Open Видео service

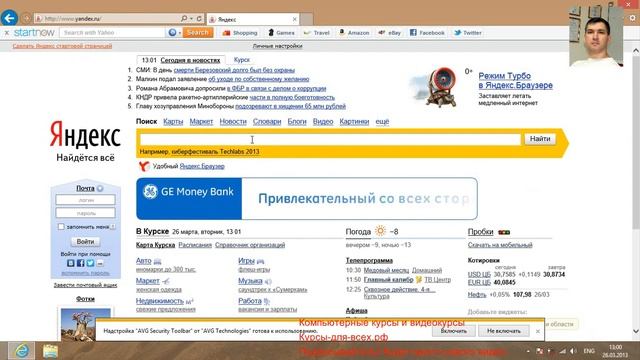[323, 122]
